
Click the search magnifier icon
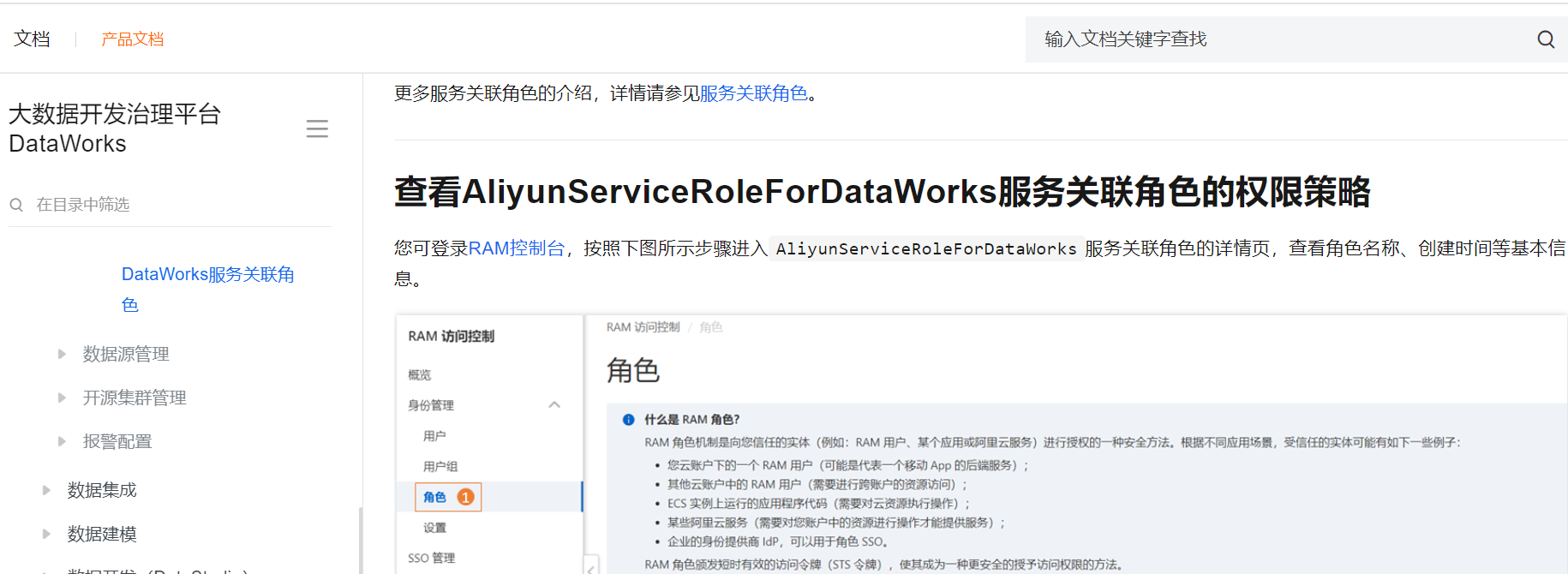1546,39
